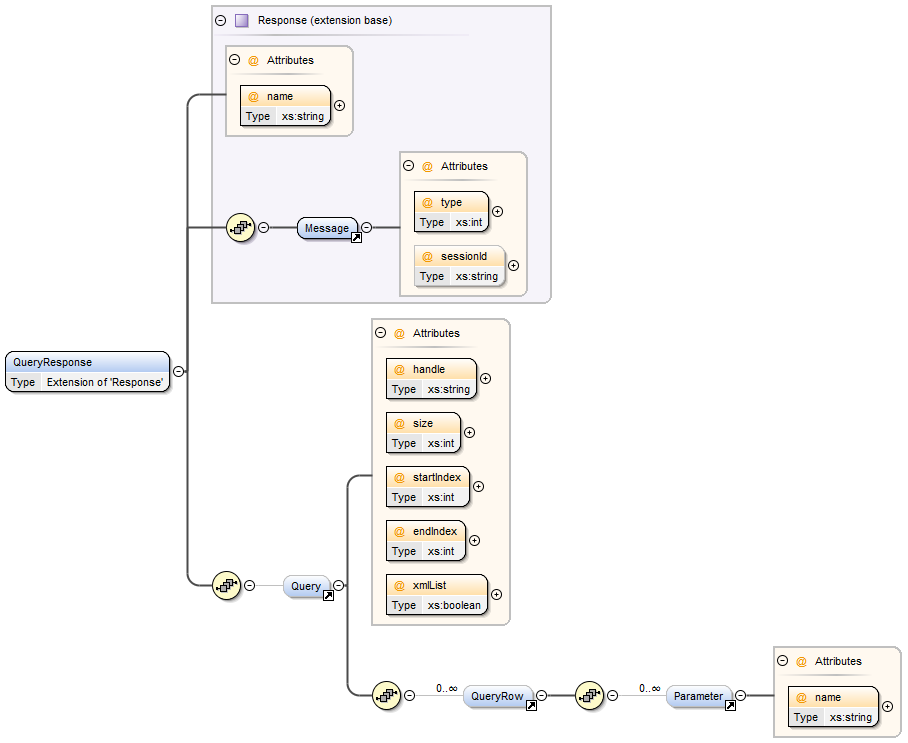Expand the xmlList attribute details
The image size is (908, 743).
[496, 594]
